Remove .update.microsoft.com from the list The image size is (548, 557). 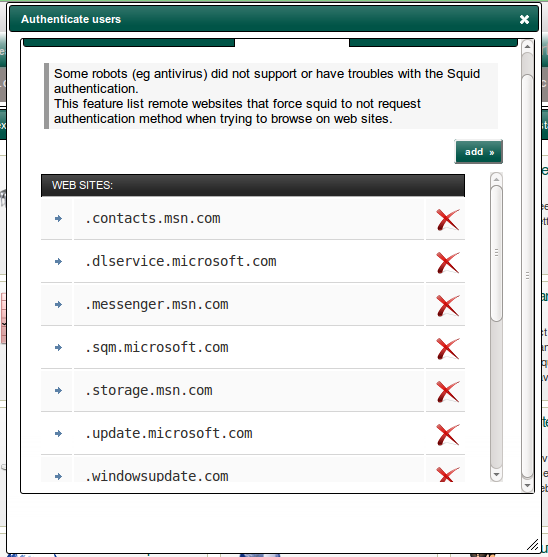[447, 434]
